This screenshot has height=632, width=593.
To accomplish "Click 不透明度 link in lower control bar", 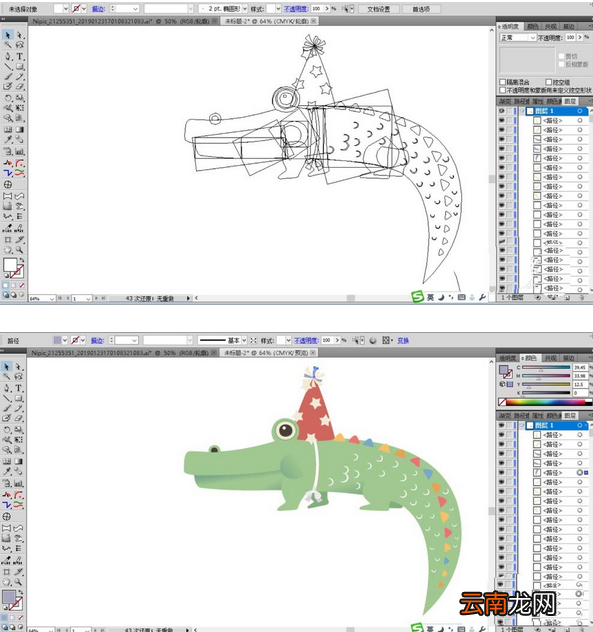I will click(306, 341).
